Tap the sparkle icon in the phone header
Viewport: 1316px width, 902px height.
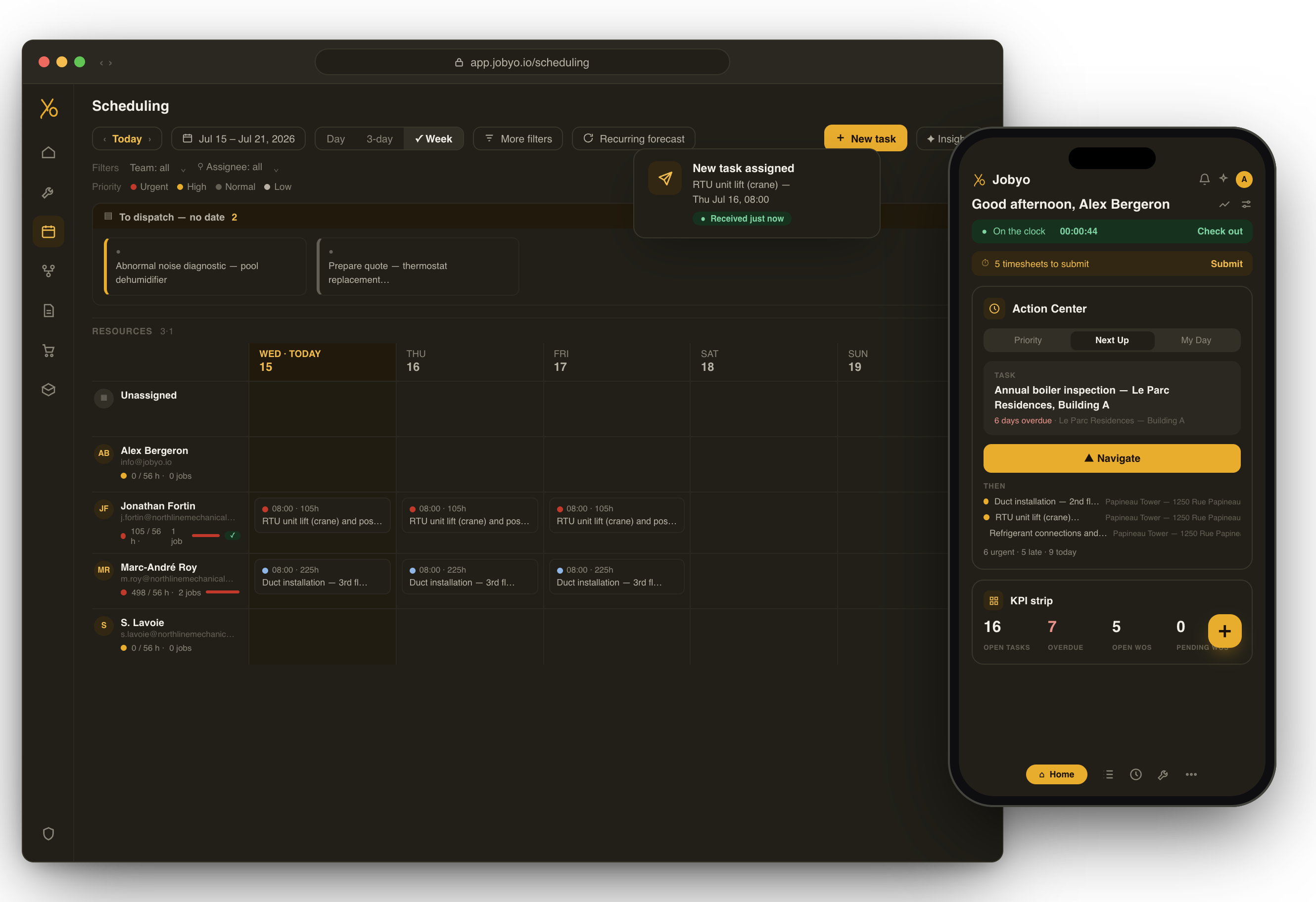(x=1223, y=178)
